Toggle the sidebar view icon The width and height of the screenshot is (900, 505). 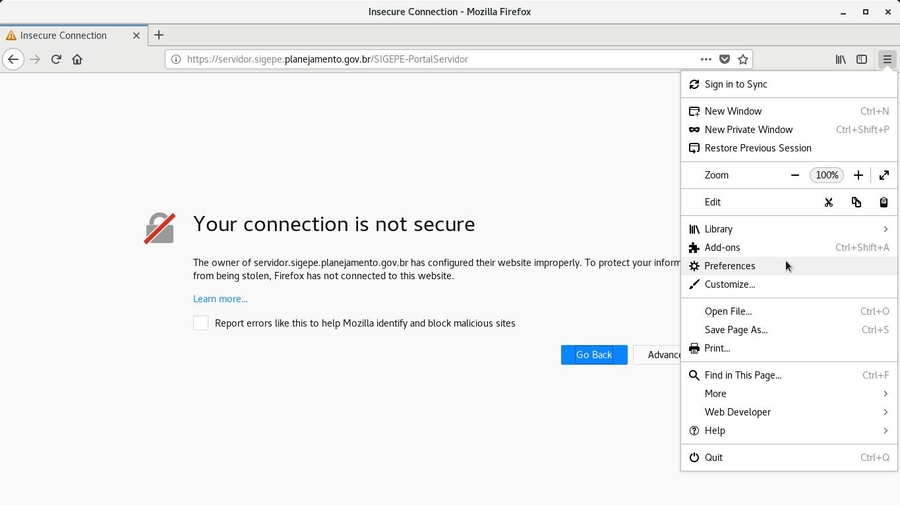click(x=862, y=59)
